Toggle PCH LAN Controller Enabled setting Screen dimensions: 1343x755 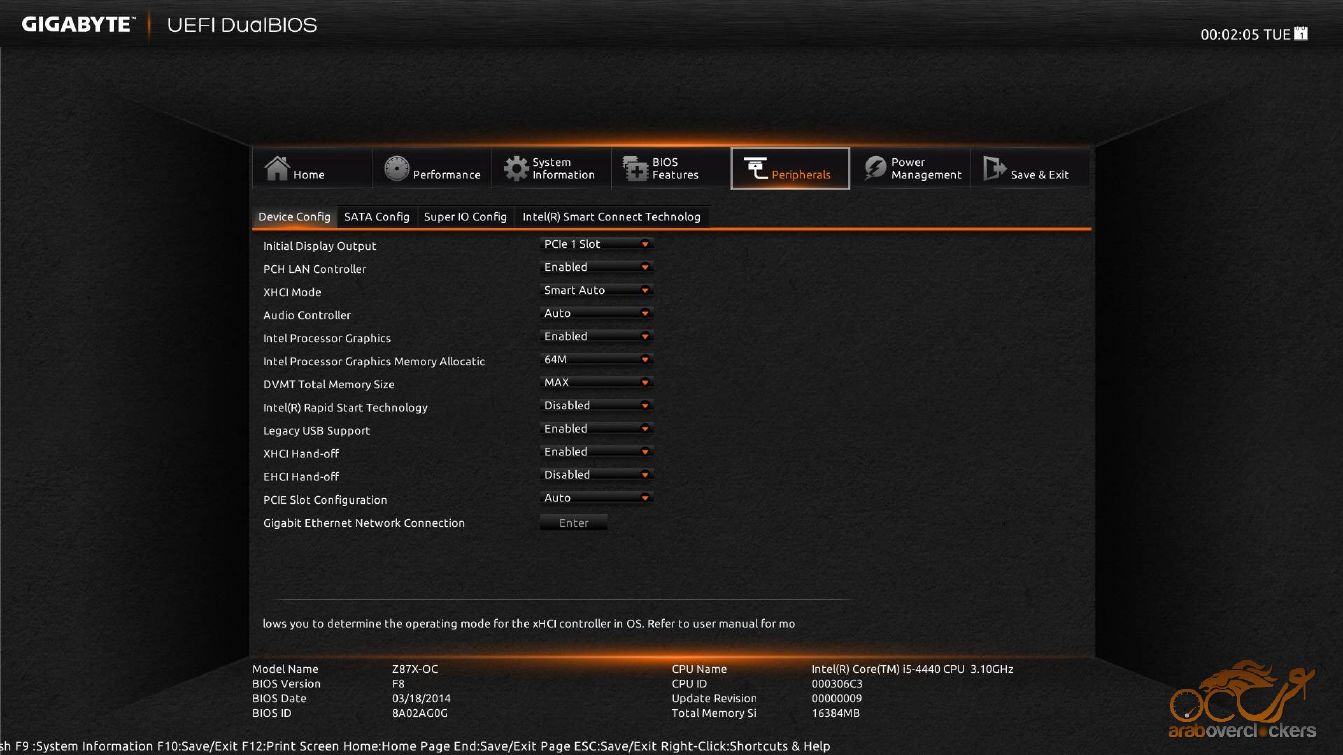[596, 268]
